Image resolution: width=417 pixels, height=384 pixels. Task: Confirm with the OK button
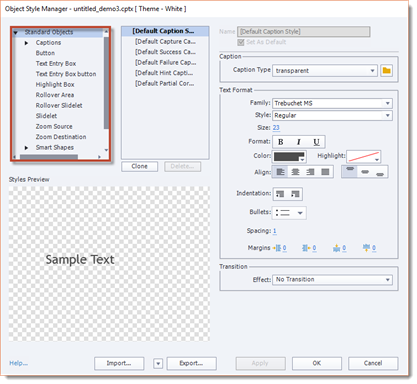(x=317, y=363)
